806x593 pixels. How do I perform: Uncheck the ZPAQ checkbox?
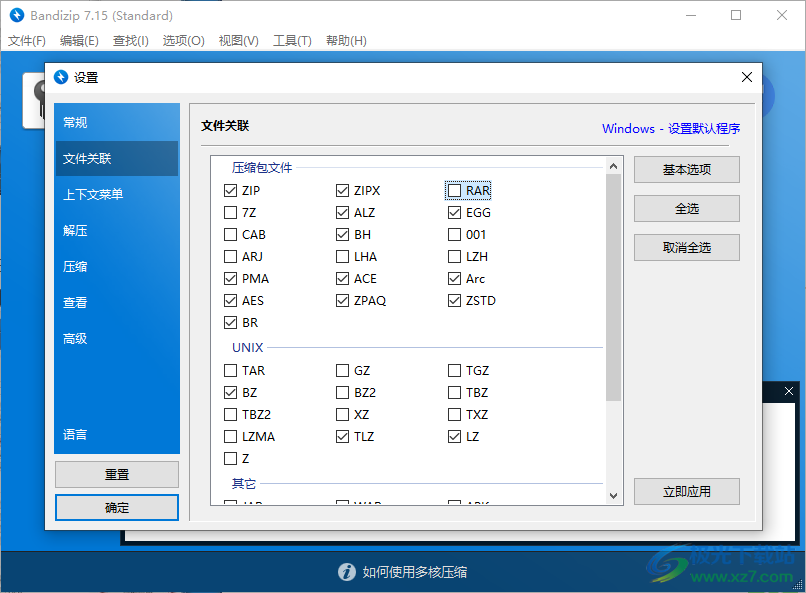(x=342, y=301)
